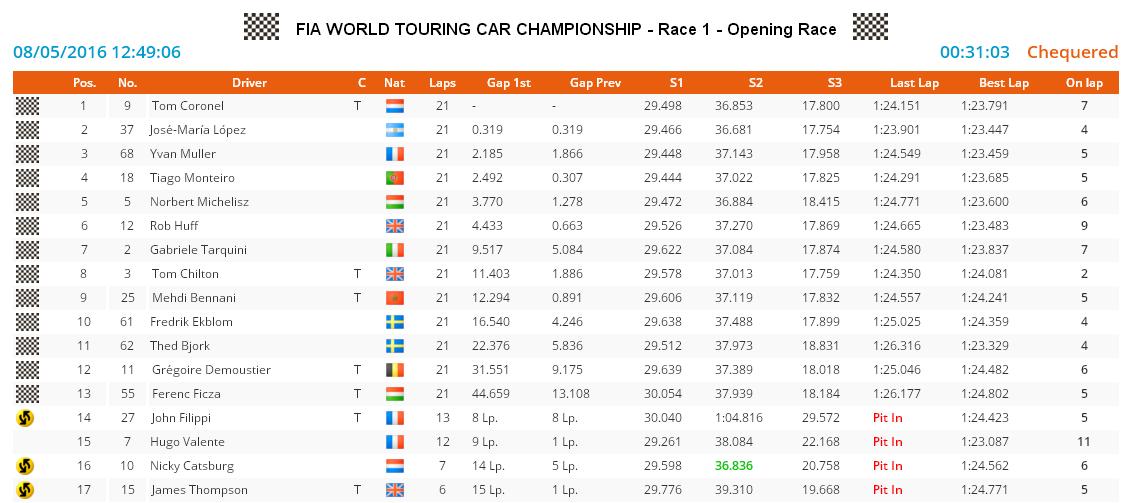Click the Belgium flag for Grégoire Demoustier
Viewport: 1129px width, 503px height.
(x=394, y=370)
